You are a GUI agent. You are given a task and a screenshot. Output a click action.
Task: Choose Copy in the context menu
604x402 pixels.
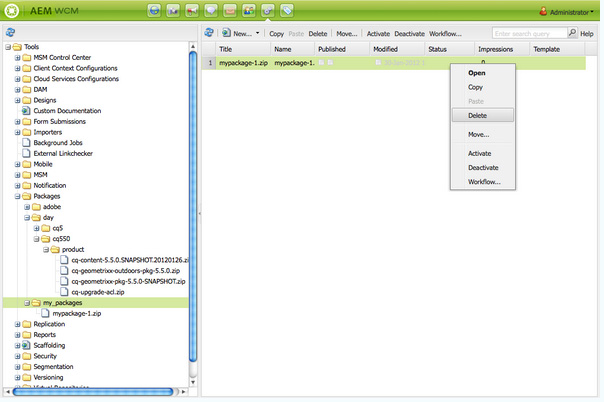[483, 87]
